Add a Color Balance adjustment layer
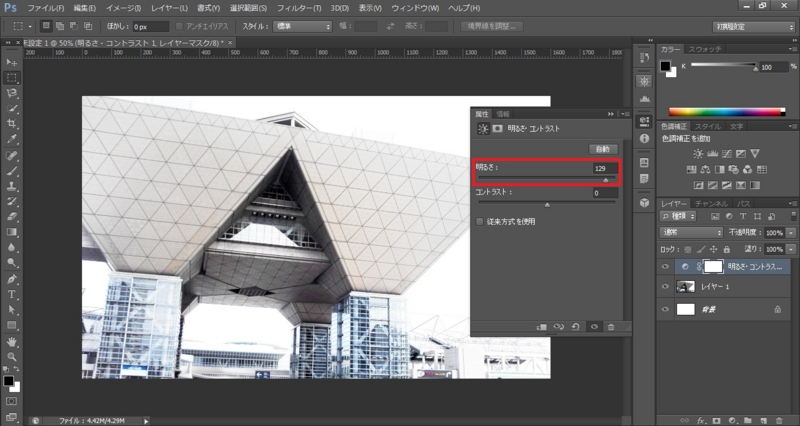This screenshot has height=426, width=800. [706, 169]
